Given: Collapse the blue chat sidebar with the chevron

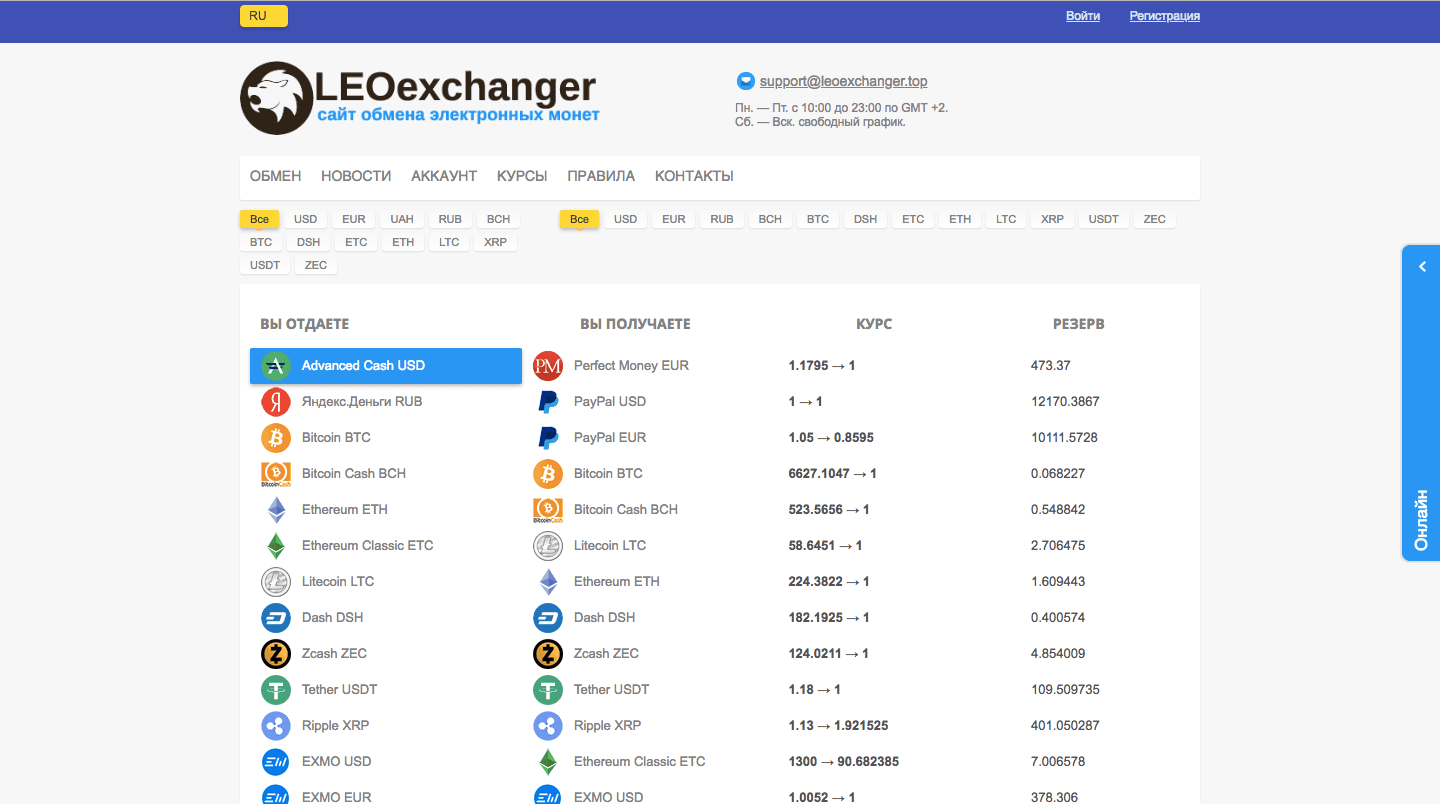Looking at the screenshot, I should 1421,266.
